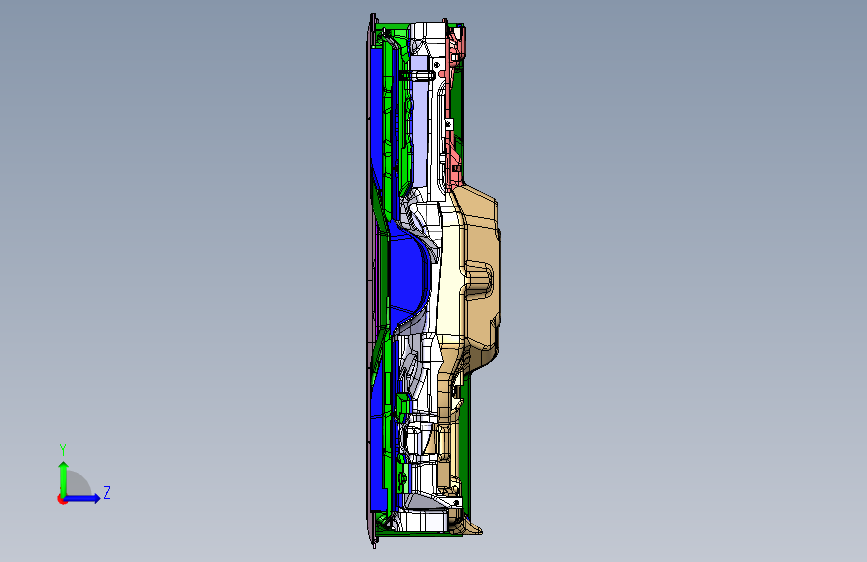This screenshot has width=867, height=562.
Task: Click the Z label of the axis triad
Action: [x=107, y=492]
